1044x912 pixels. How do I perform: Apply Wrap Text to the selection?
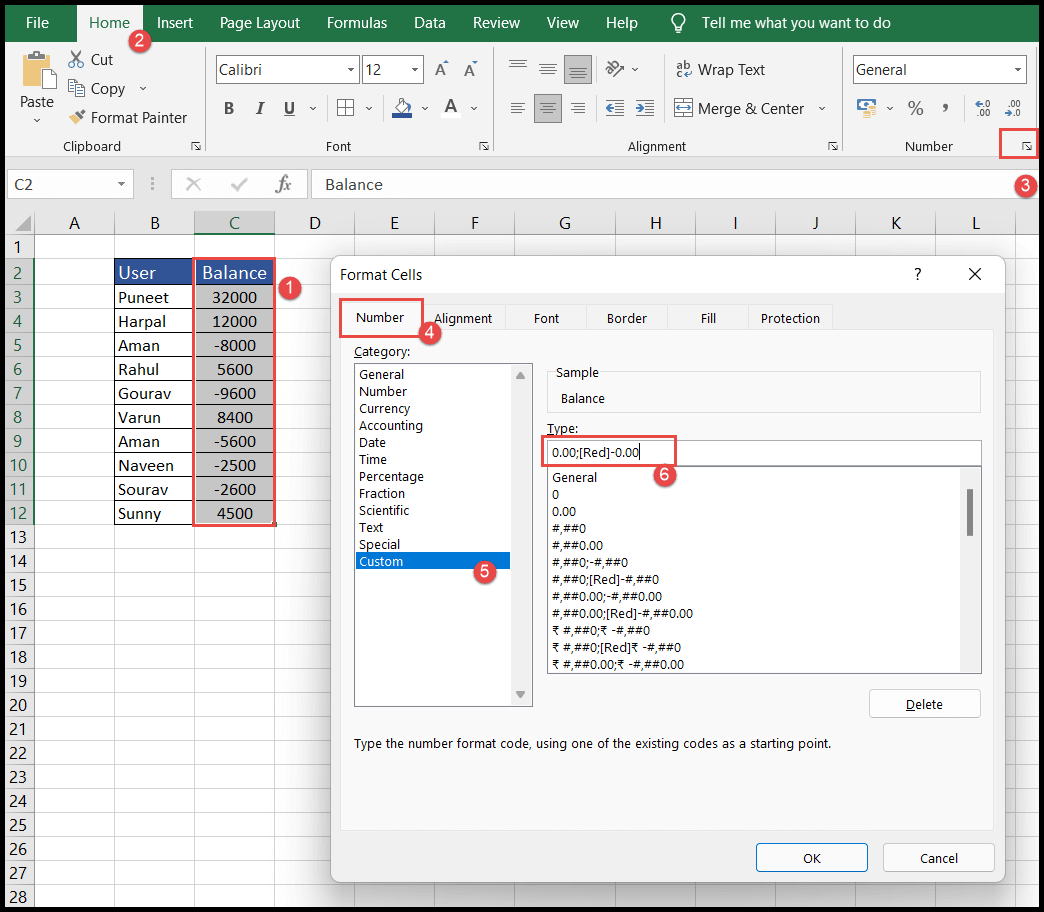(723, 69)
